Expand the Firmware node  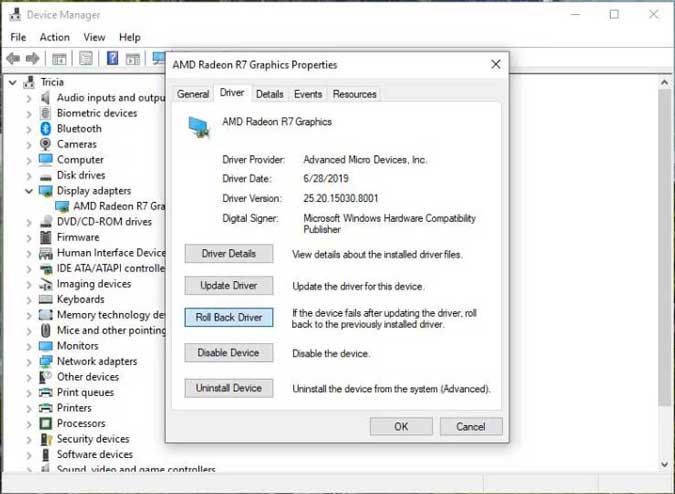[29, 238]
